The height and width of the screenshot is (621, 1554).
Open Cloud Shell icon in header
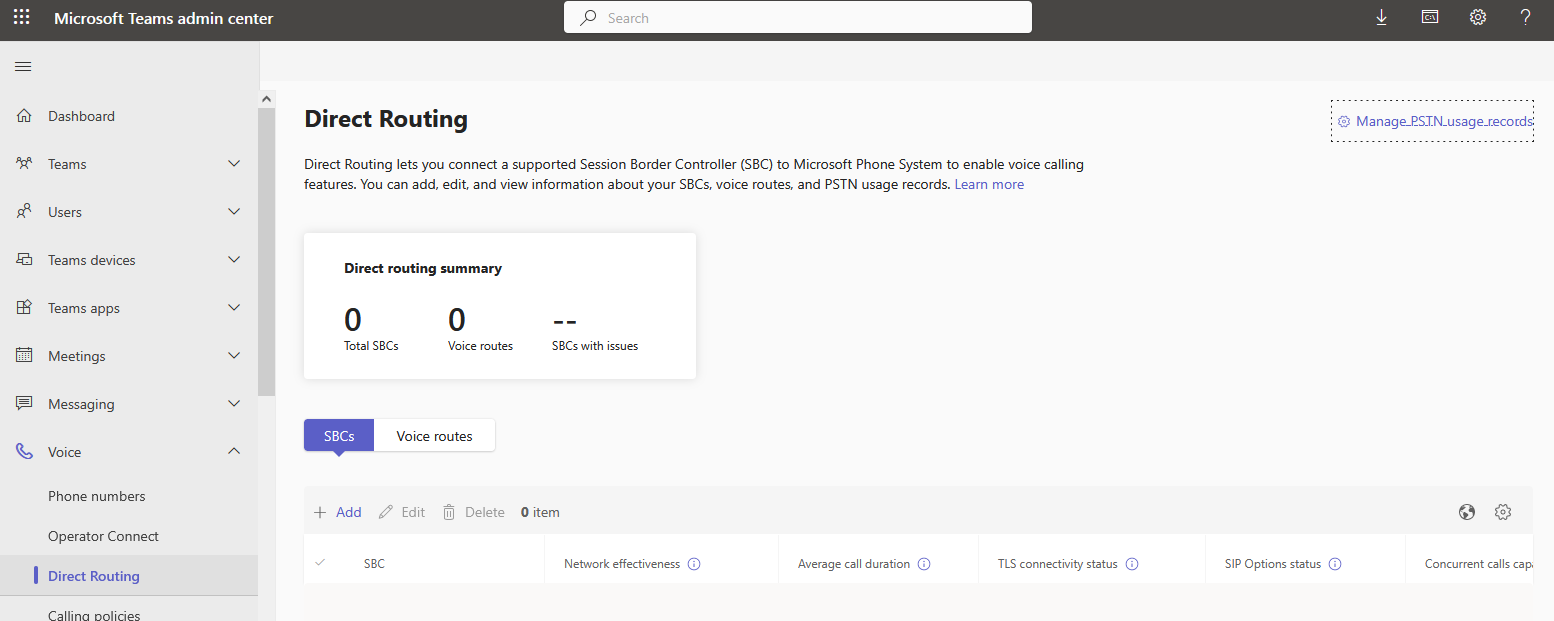click(x=1431, y=17)
